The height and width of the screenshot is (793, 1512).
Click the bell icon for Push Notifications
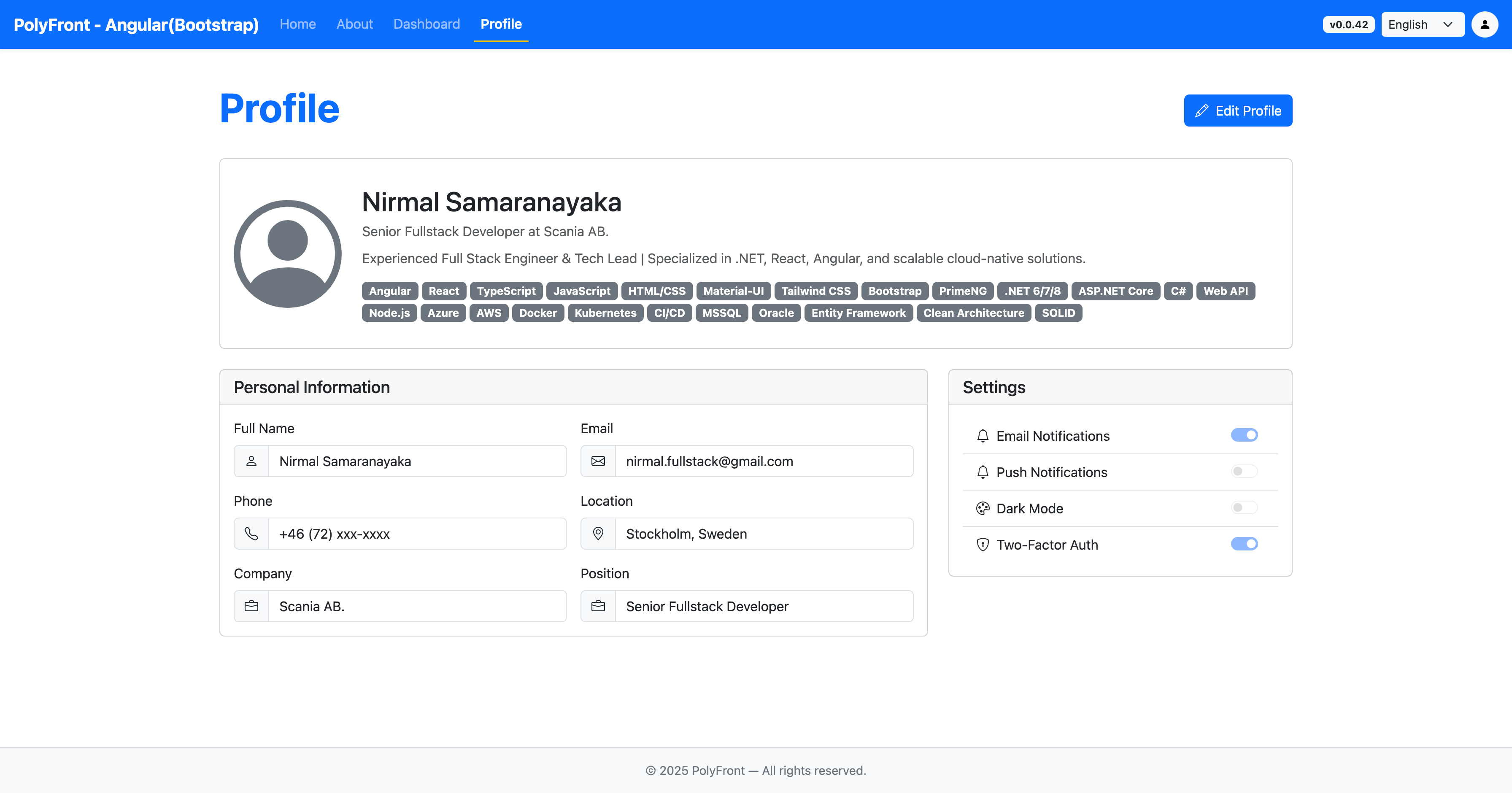(x=983, y=472)
